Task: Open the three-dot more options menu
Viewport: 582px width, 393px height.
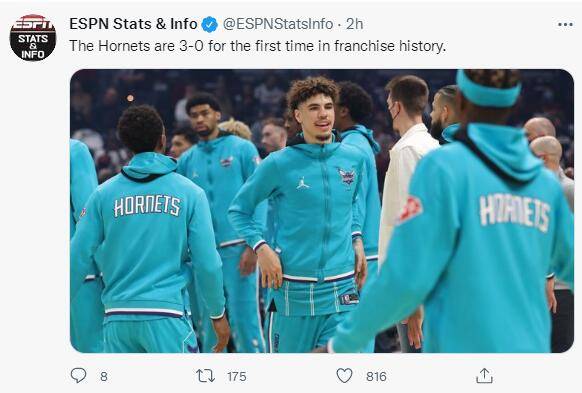Action: tap(565, 24)
